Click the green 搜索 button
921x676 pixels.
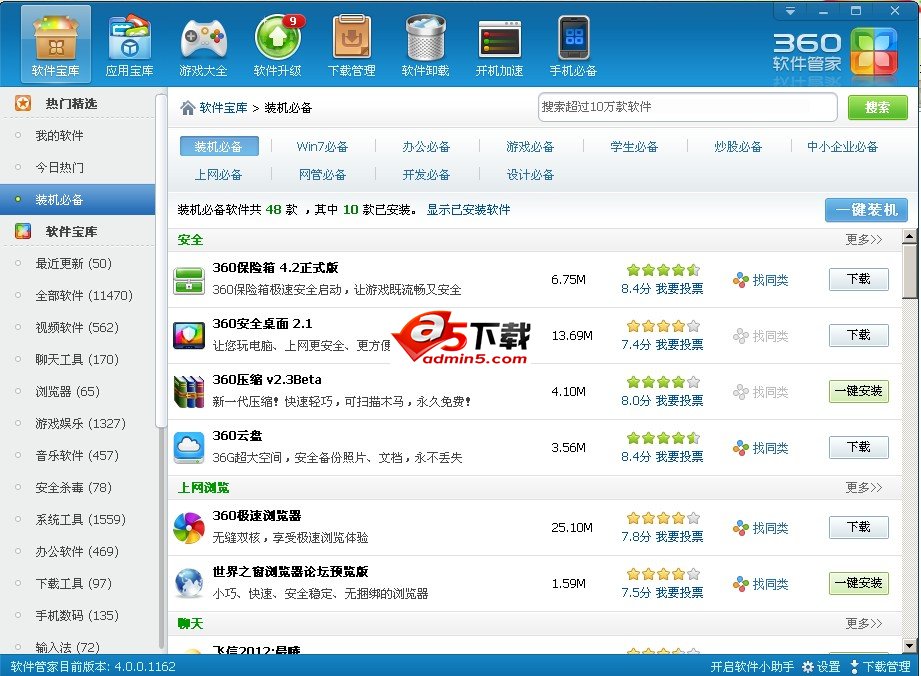click(x=878, y=107)
